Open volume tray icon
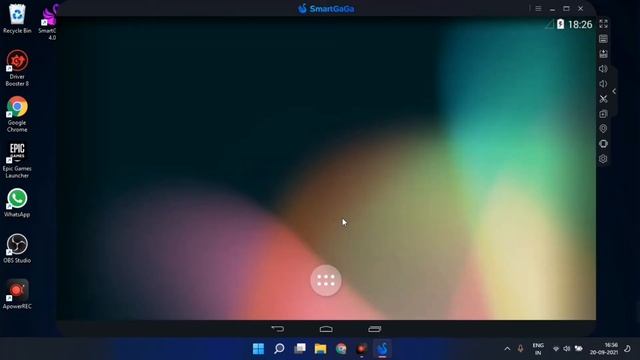Image resolution: width=640 pixels, height=360 pixels. click(567, 349)
